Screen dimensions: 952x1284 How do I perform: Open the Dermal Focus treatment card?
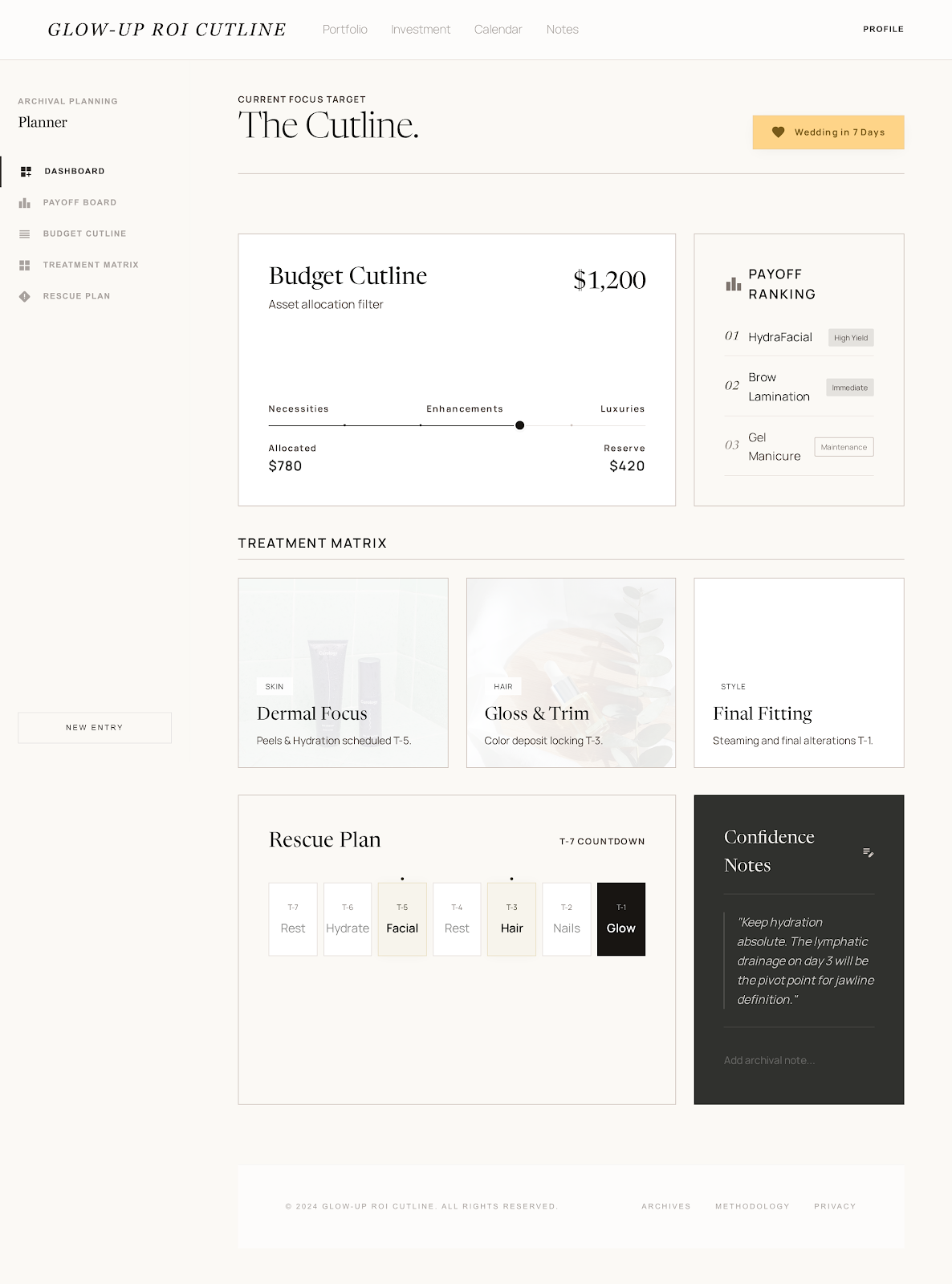pyautogui.click(x=343, y=672)
